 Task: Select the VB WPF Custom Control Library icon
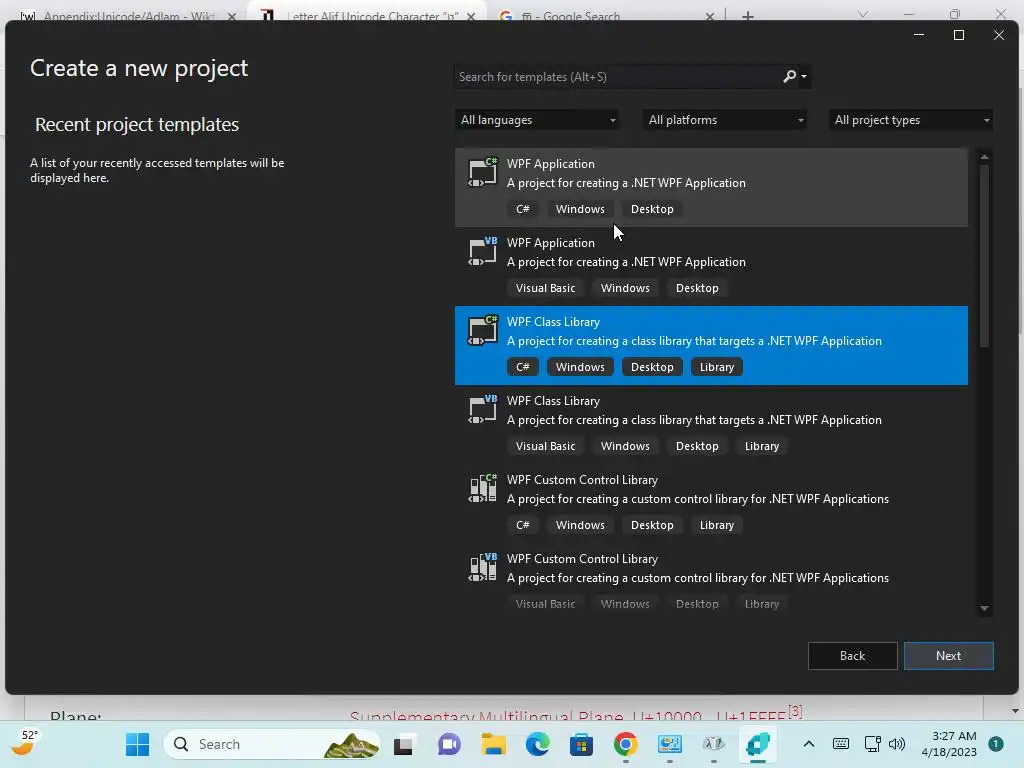click(x=483, y=568)
